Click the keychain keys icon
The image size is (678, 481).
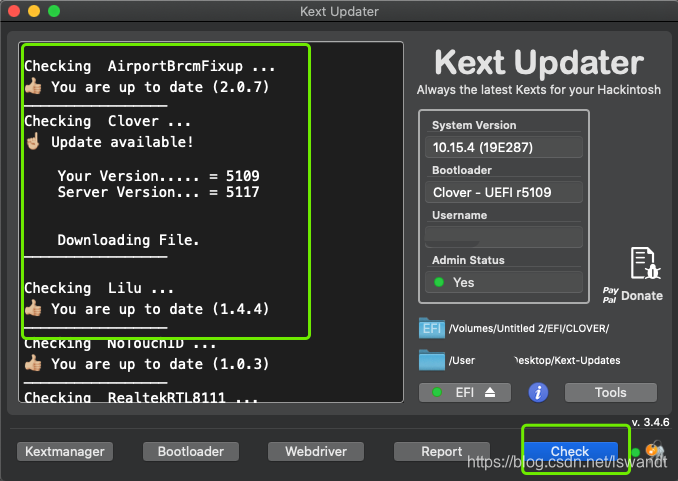coord(655,450)
